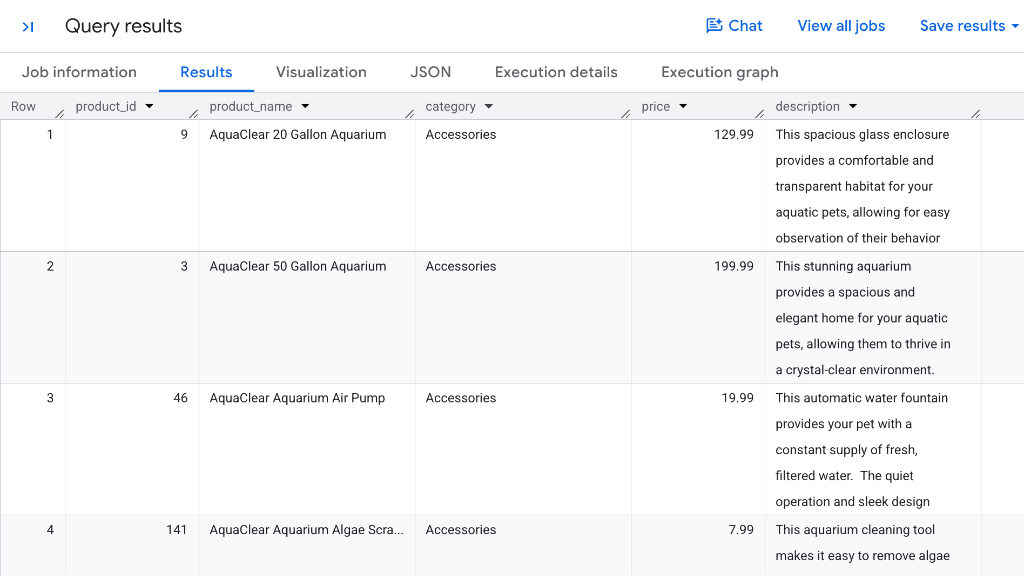Click description starting 'This automatic water fountain'
1024x581 pixels.
(x=861, y=450)
